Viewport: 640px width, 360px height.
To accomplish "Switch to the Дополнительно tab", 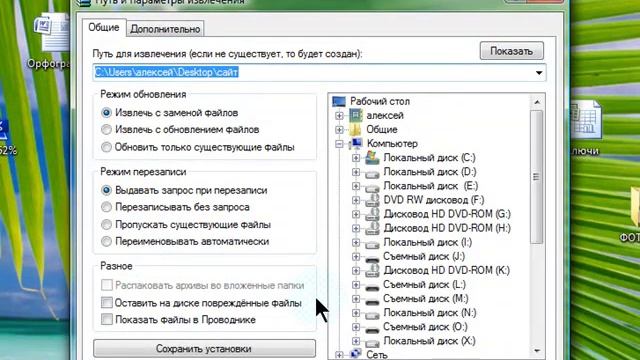I will coord(165,29).
